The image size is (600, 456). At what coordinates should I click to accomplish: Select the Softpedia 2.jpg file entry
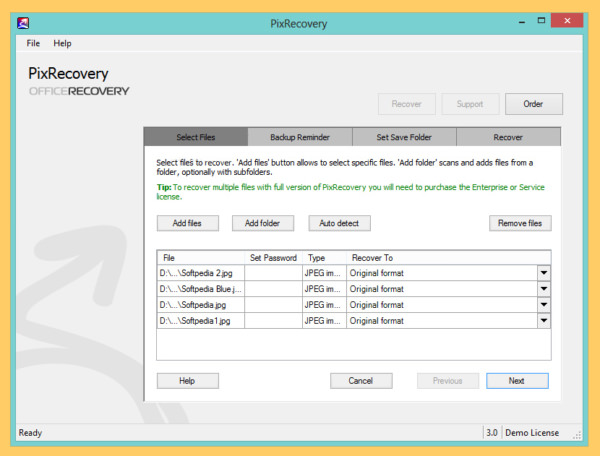click(200, 273)
